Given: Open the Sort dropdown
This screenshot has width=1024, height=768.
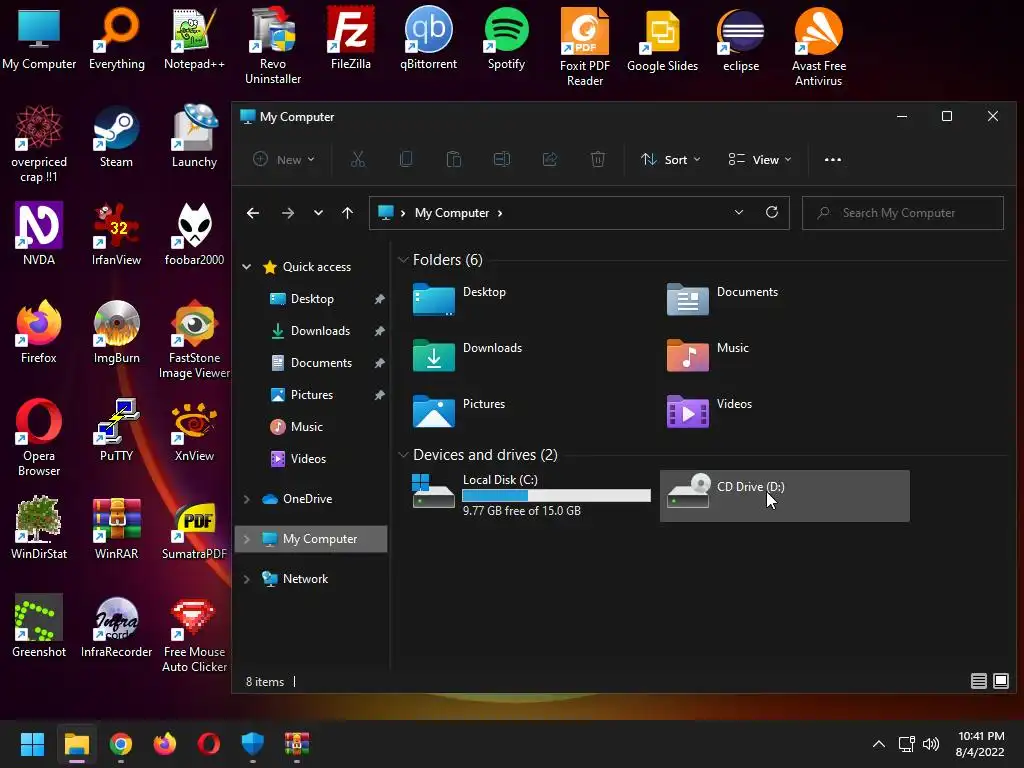Looking at the screenshot, I should pos(670,159).
